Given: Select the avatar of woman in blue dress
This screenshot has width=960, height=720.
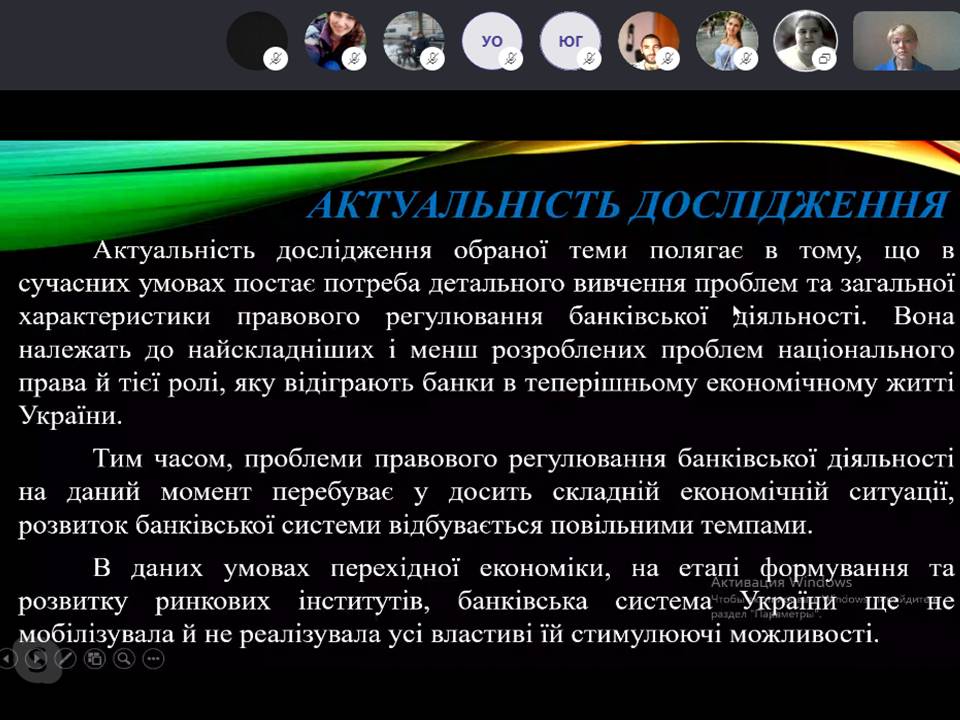Looking at the screenshot, I should 725,40.
